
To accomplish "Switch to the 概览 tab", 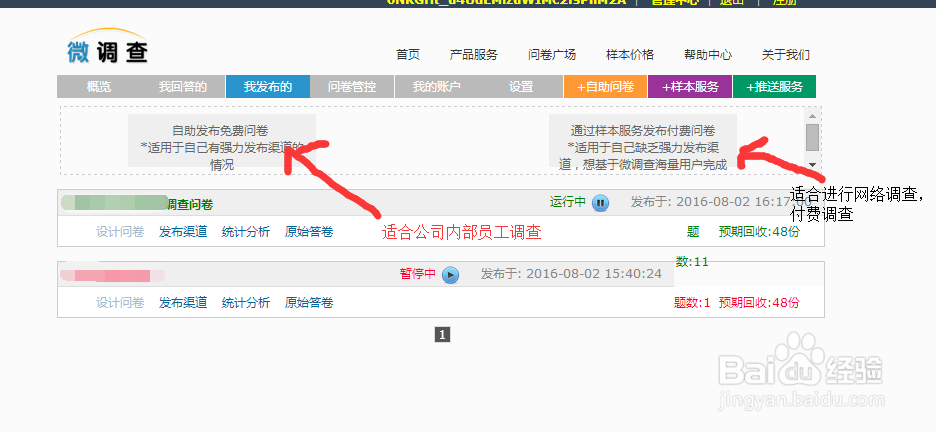I will click(x=99, y=87).
